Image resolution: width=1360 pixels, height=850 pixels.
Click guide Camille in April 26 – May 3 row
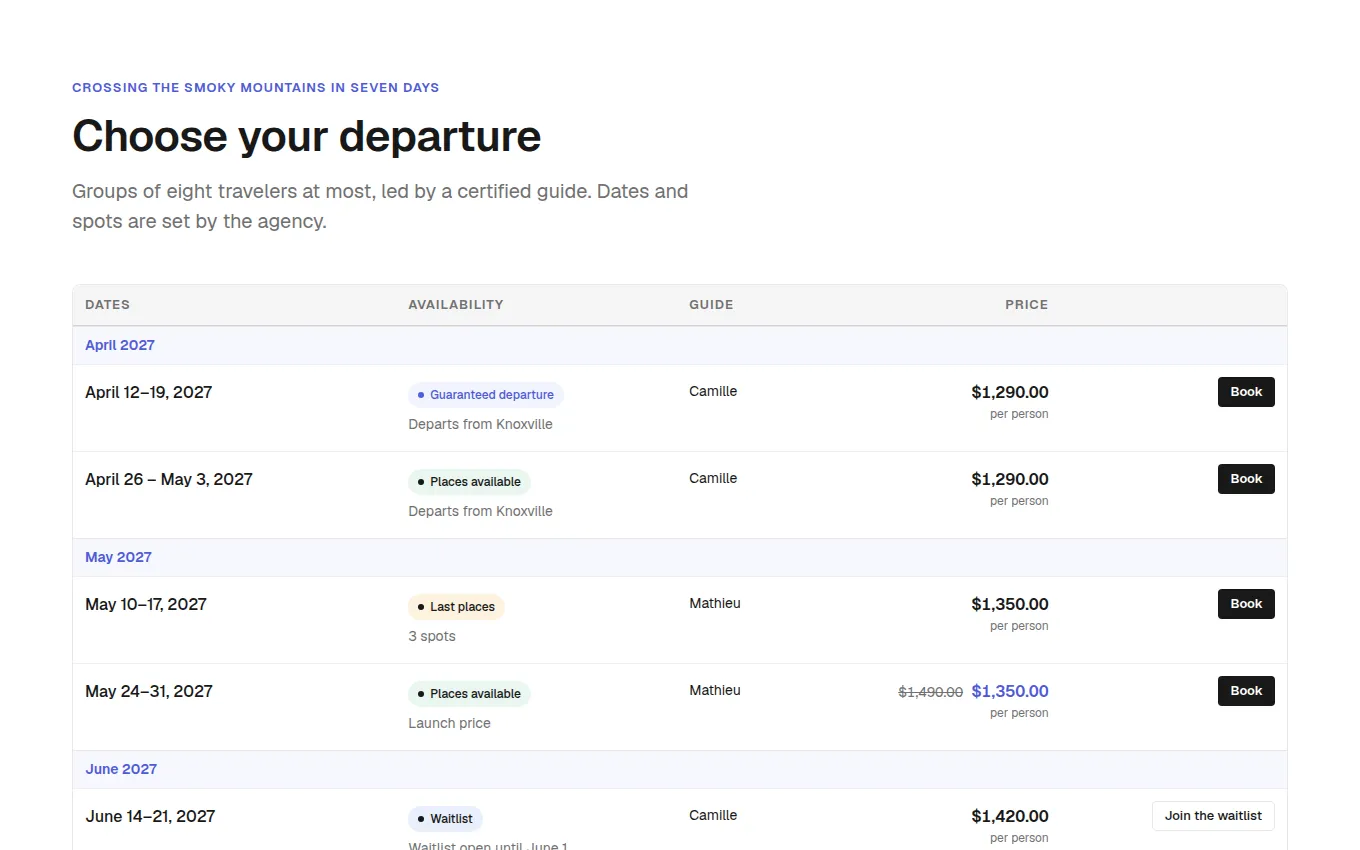(x=713, y=478)
